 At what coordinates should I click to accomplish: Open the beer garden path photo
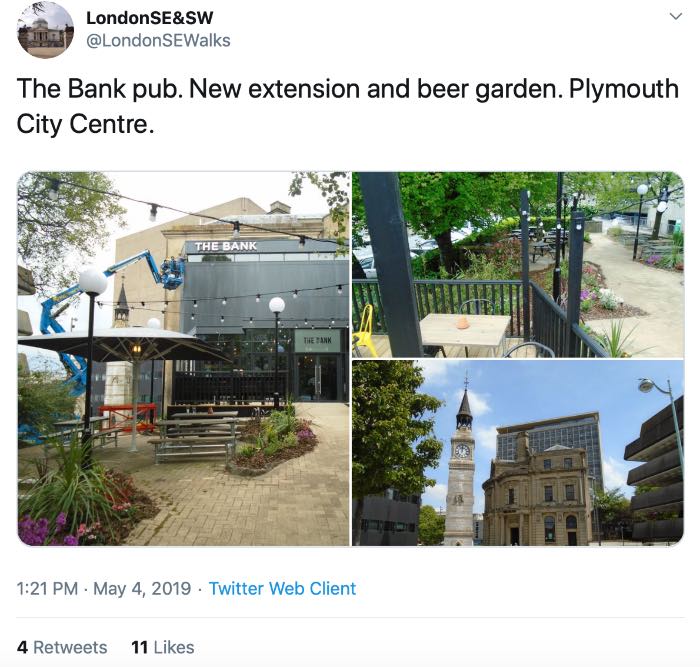[x=518, y=264]
